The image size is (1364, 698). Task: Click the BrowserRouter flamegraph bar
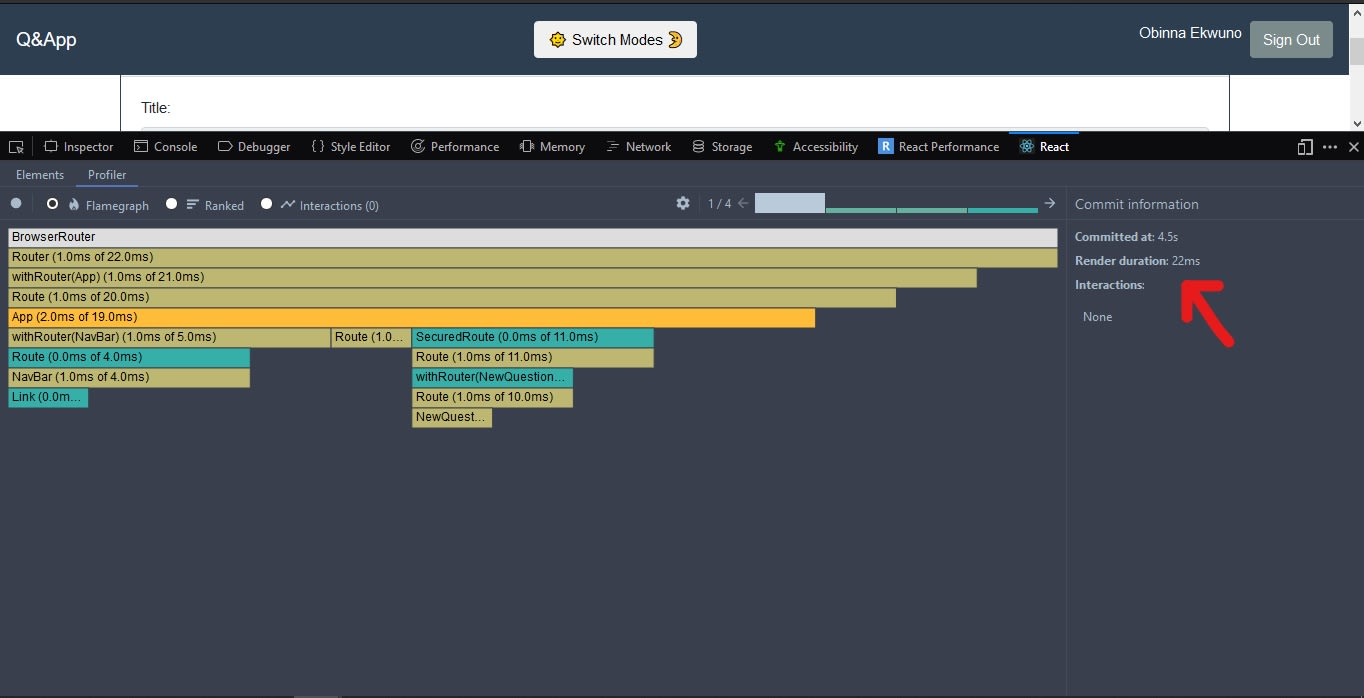coord(533,237)
